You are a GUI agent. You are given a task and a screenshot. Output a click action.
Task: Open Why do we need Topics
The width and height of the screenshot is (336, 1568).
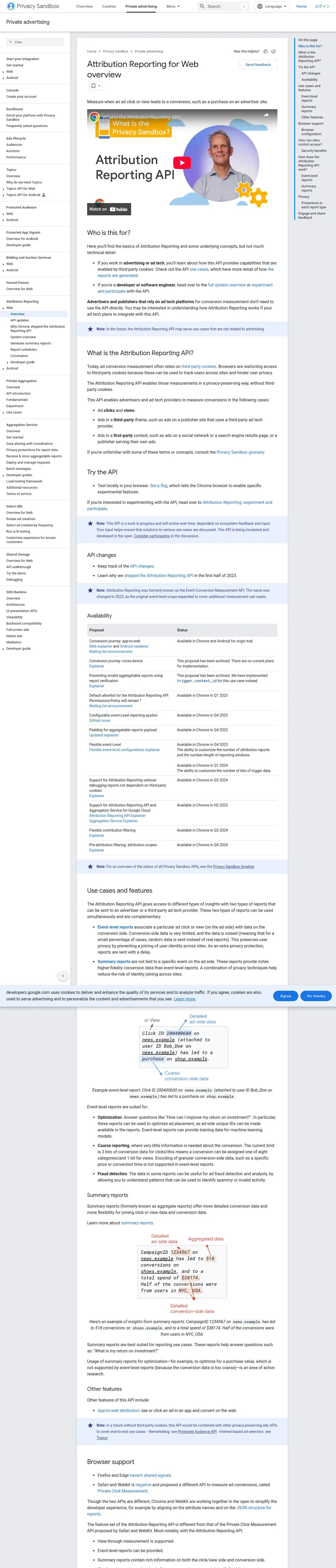click(24, 182)
